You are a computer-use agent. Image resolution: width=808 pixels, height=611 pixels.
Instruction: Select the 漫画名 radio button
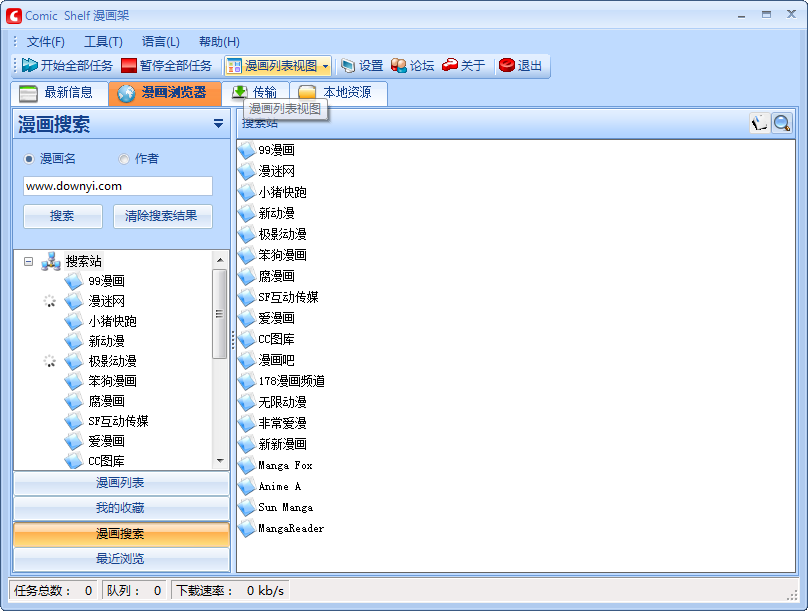coord(29,159)
